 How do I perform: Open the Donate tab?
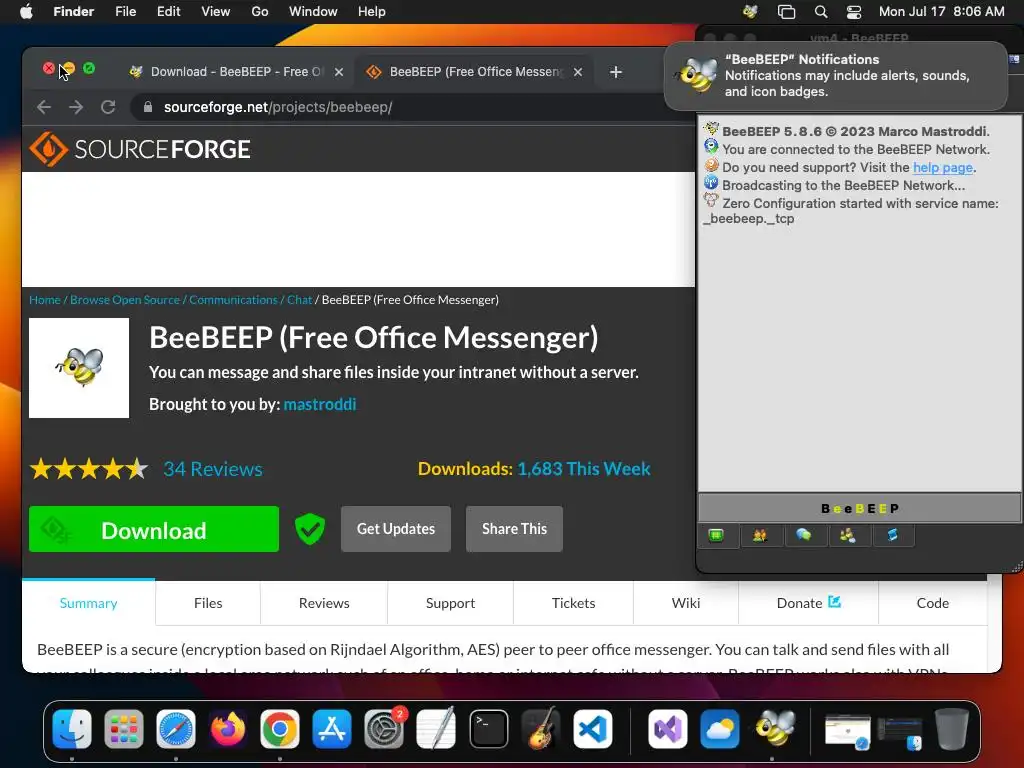(808, 603)
